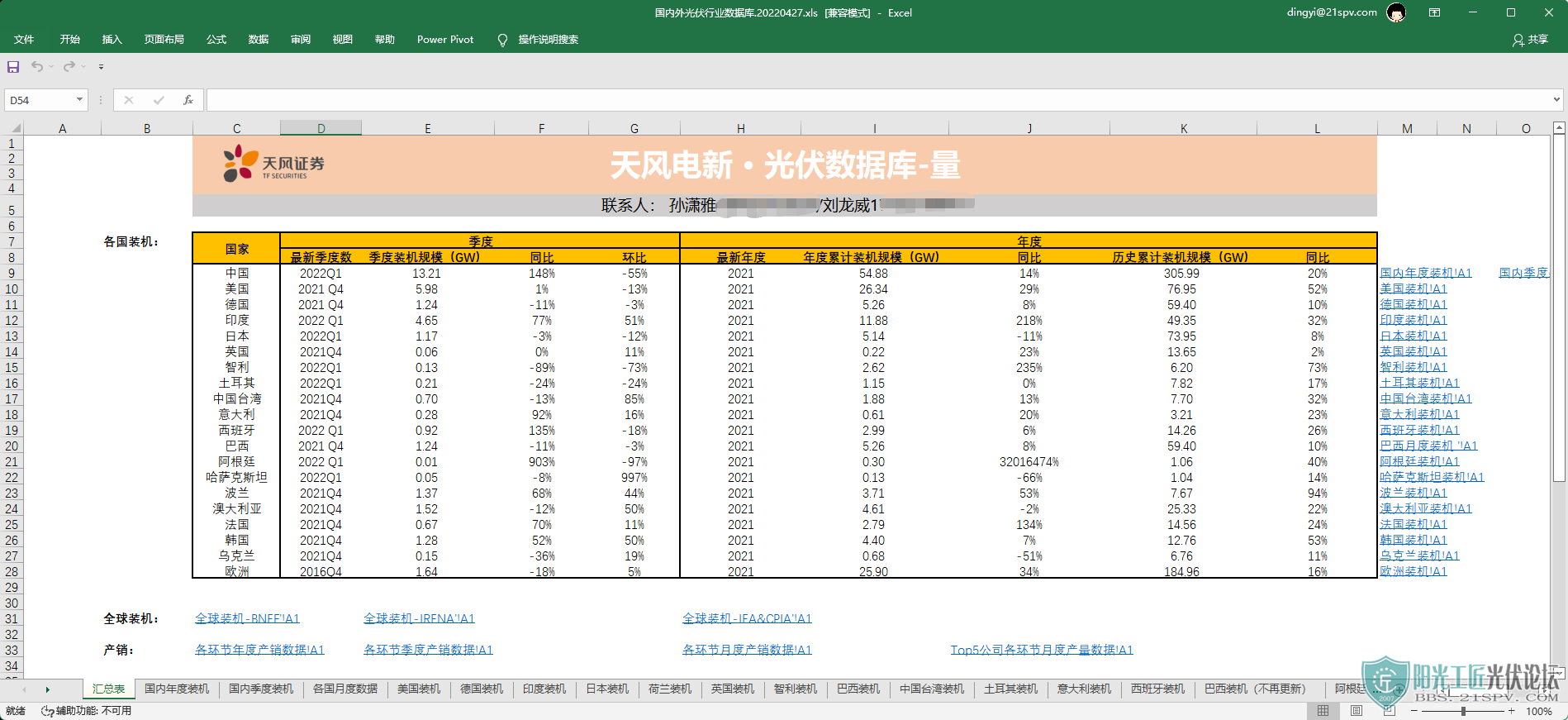Switch to the 日本装机 sheet tab
1568x720 pixels.
tap(607, 689)
